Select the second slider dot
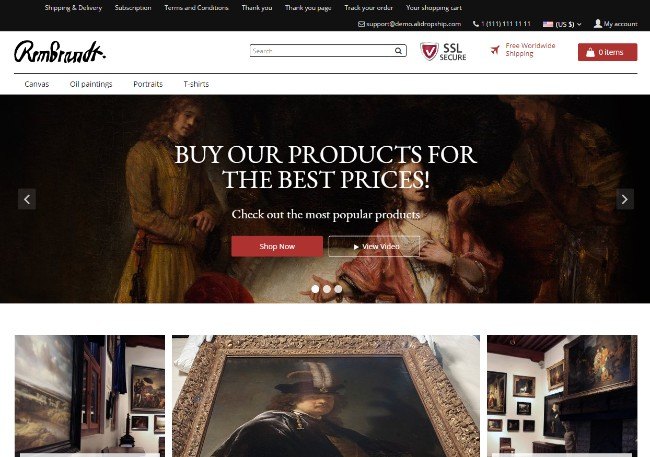The height and width of the screenshot is (457, 650). [x=327, y=289]
